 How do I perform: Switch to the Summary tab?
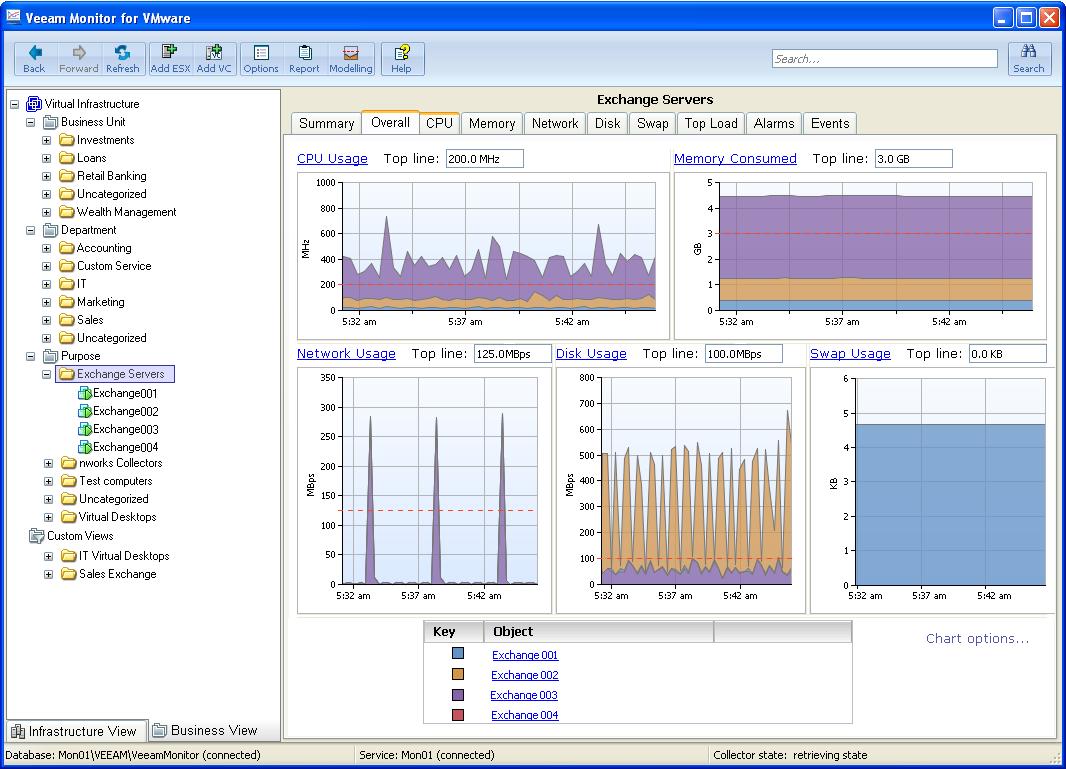coord(326,123)
